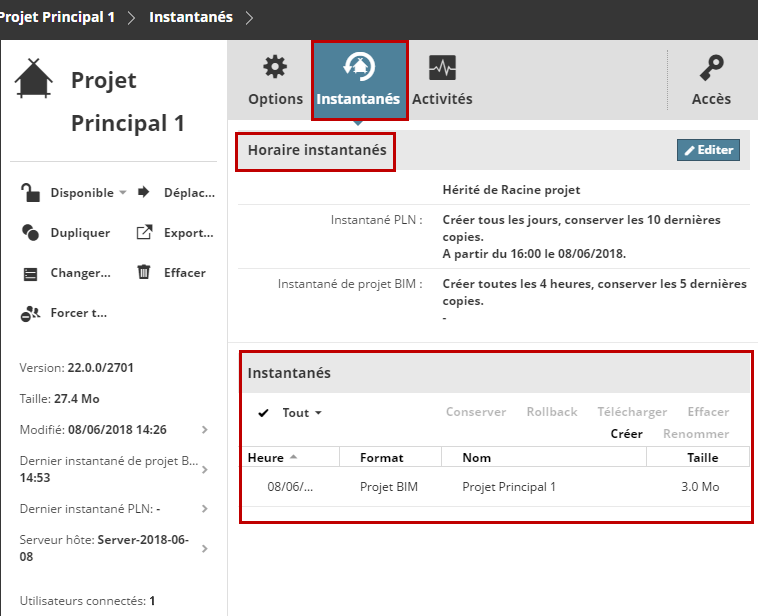Click the Télécharger action
Screen dimensions: 758x616
tap(632, 412)
